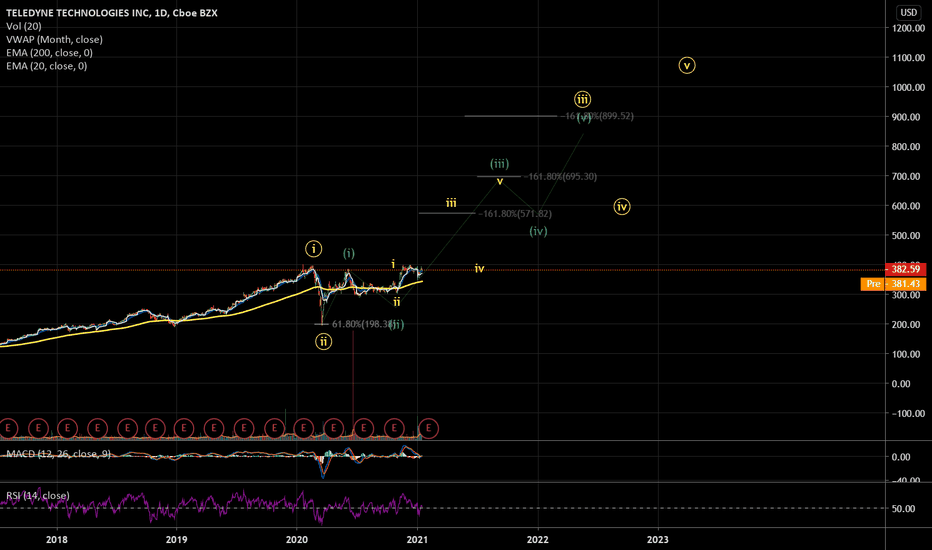The image size is (932, 550).
Task: Click the 2019 time axis label
Action: pos(177,540)
